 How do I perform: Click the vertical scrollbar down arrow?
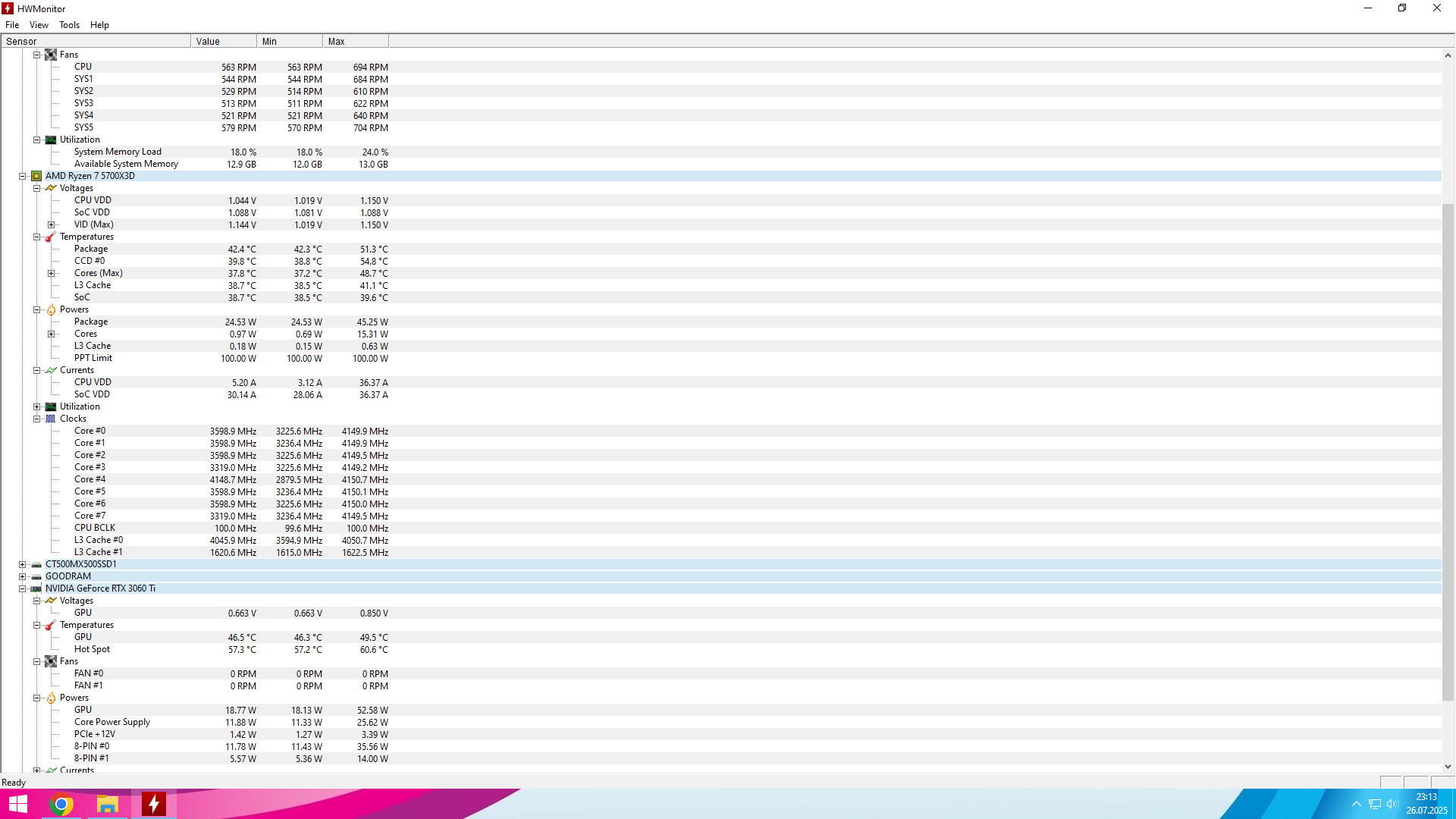click(x=1448, y=767)
